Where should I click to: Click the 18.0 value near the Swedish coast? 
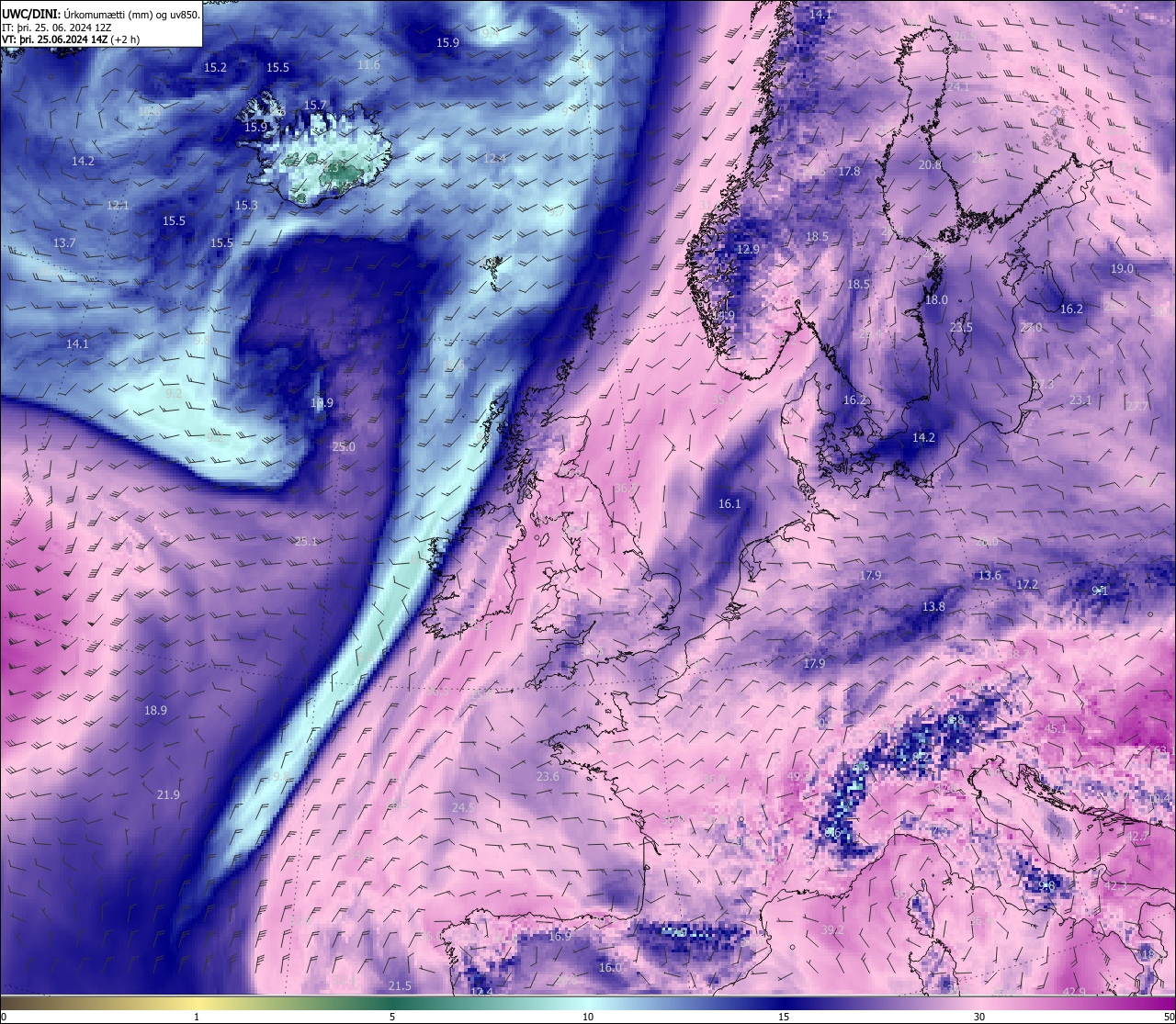tap(936, 300)
